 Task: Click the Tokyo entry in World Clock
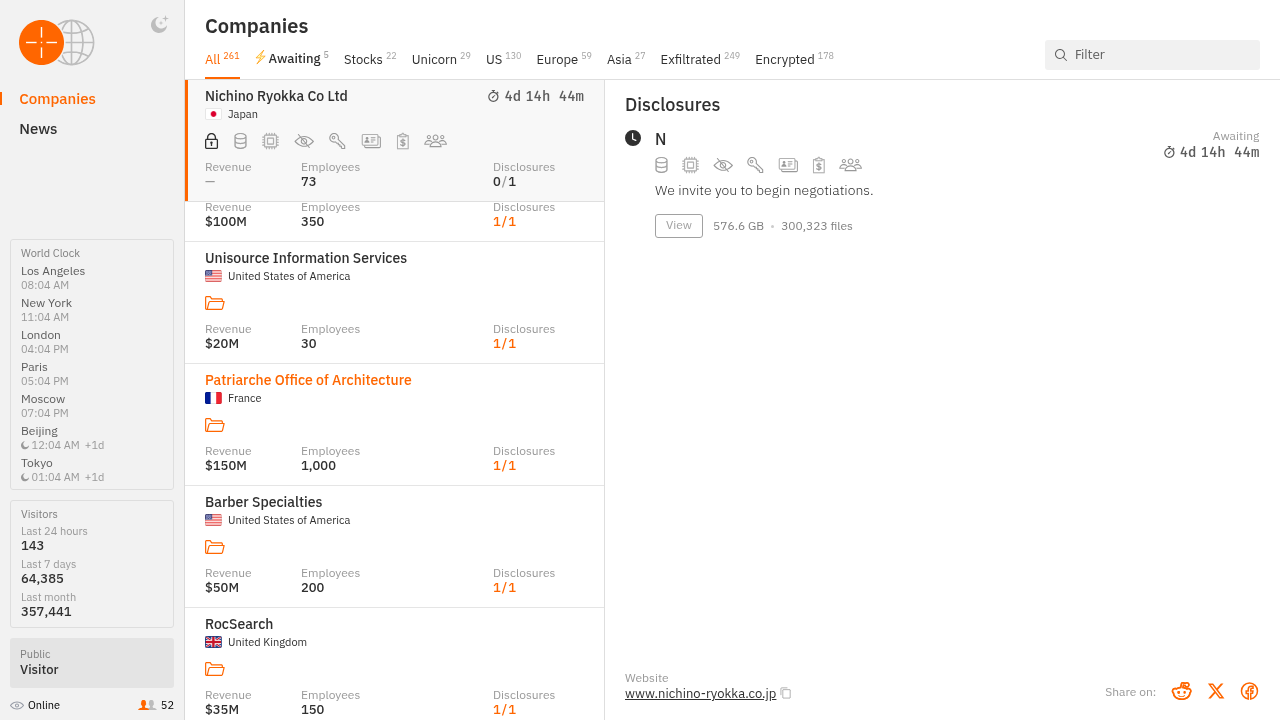click(63, 470)
